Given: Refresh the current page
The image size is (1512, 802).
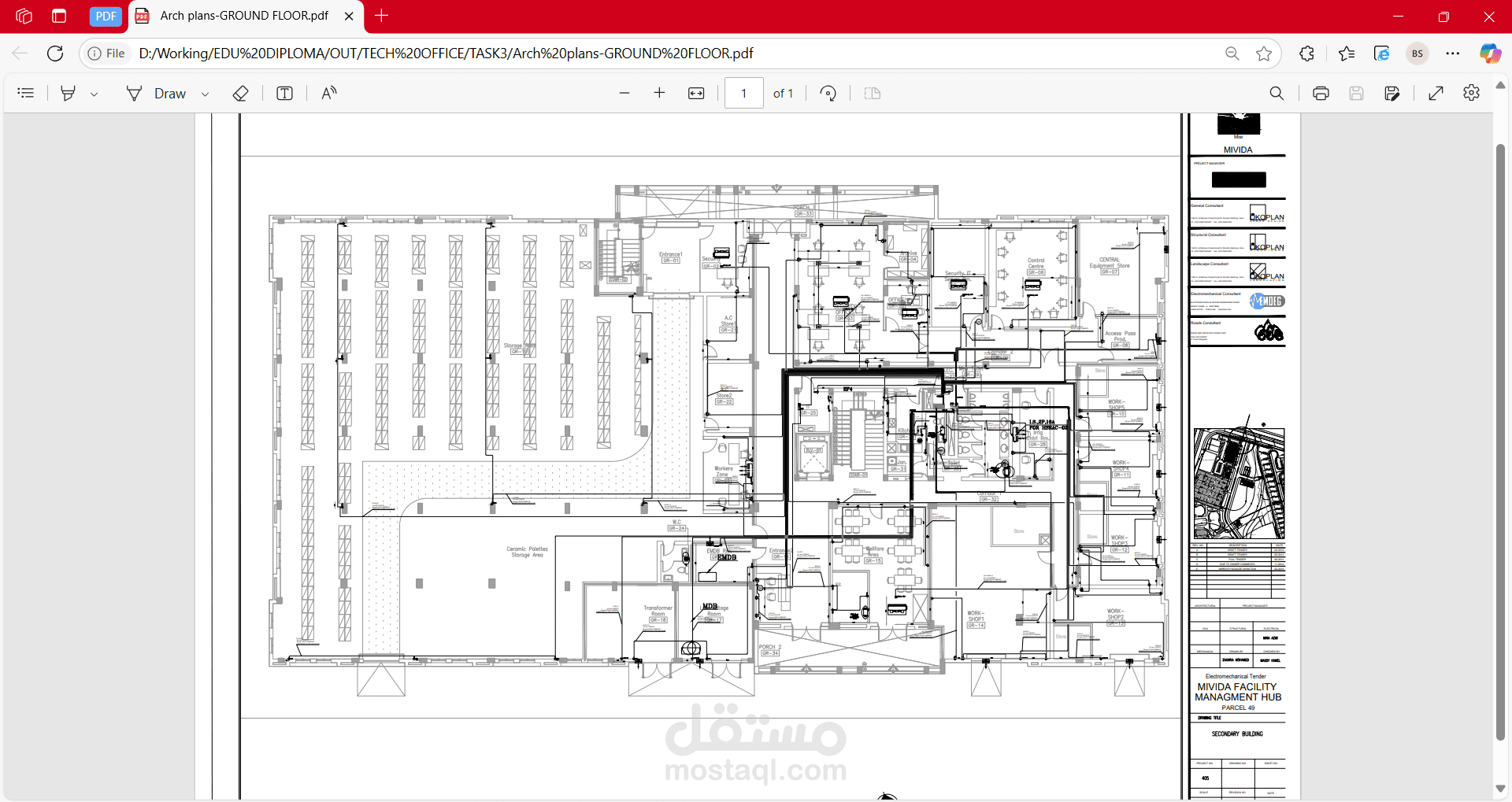Looking at the screenshot, I should 55,54.
